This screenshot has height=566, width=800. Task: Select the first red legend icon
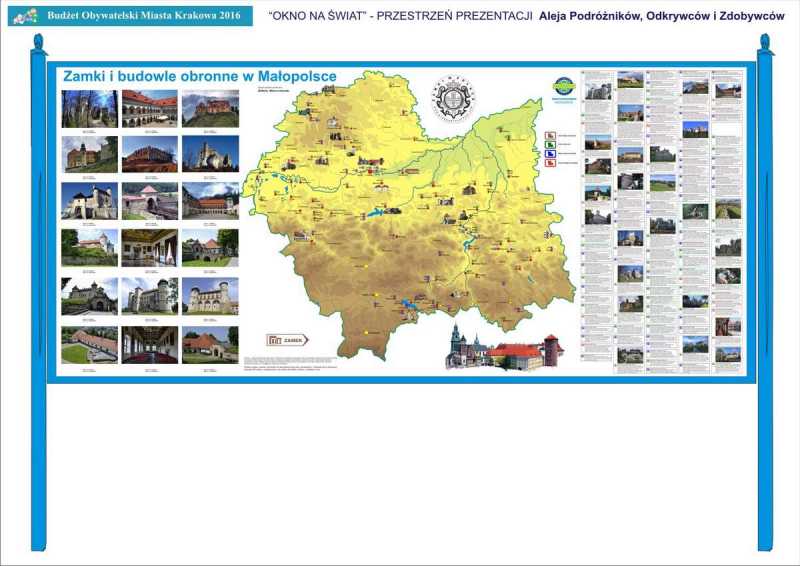550,134
